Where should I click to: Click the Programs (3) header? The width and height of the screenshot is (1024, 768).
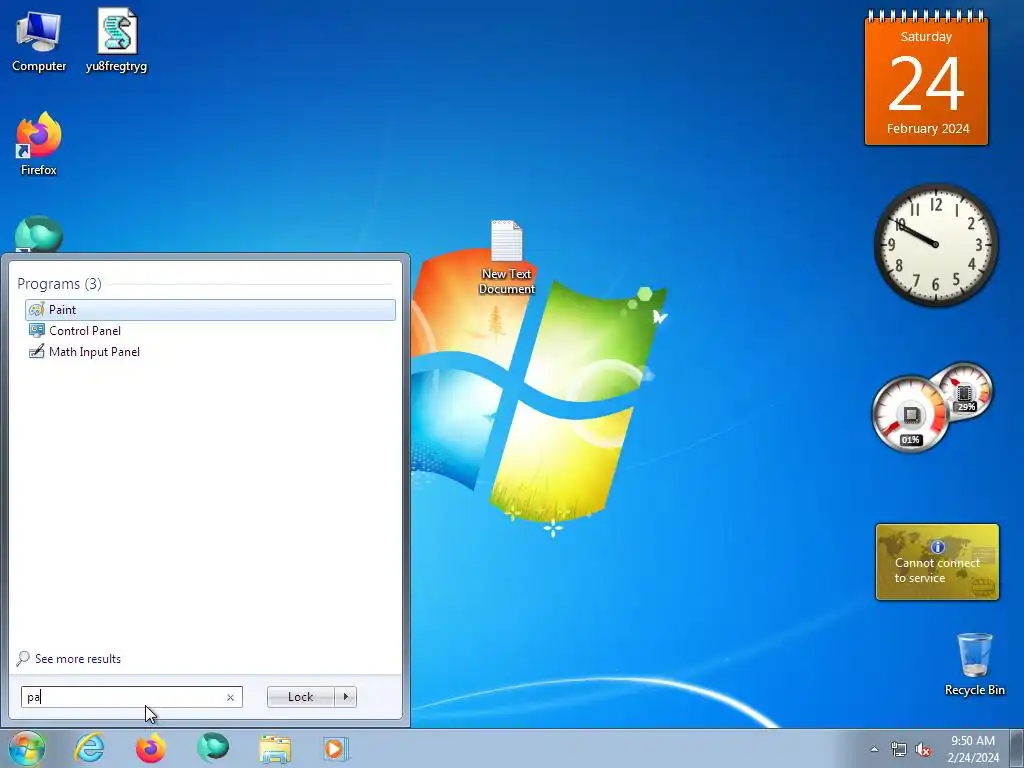pos(59,283)
